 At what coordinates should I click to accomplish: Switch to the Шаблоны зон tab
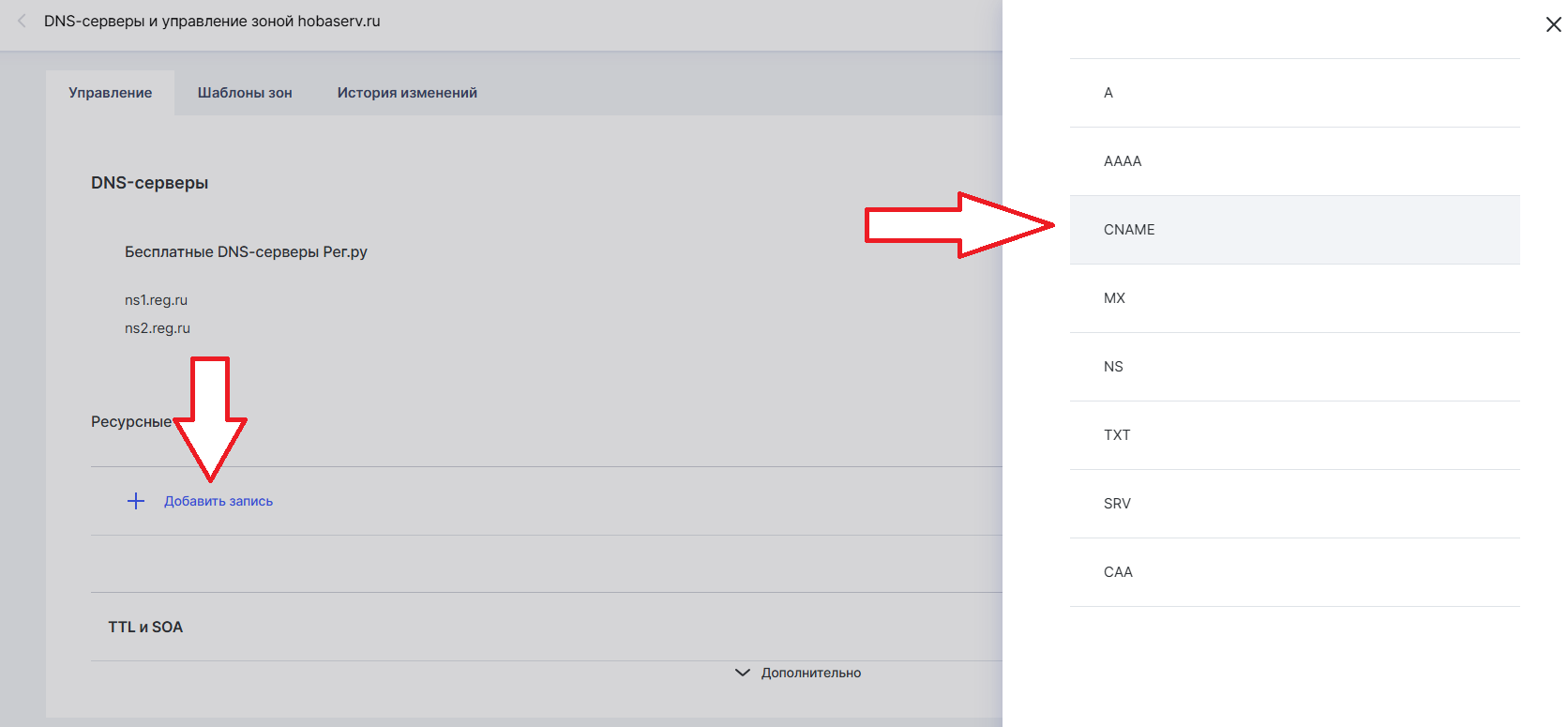(245, 93)
